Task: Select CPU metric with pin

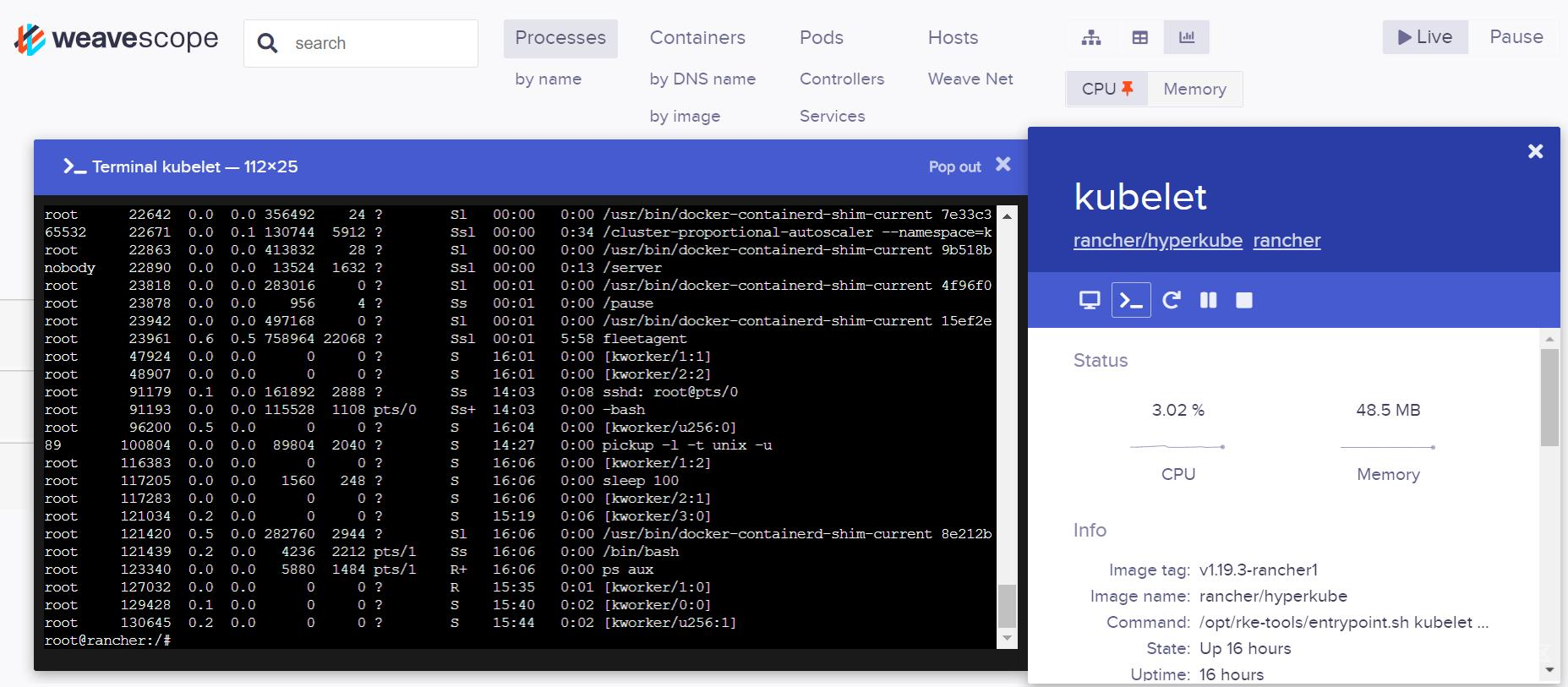Action: pos(1107,89)
